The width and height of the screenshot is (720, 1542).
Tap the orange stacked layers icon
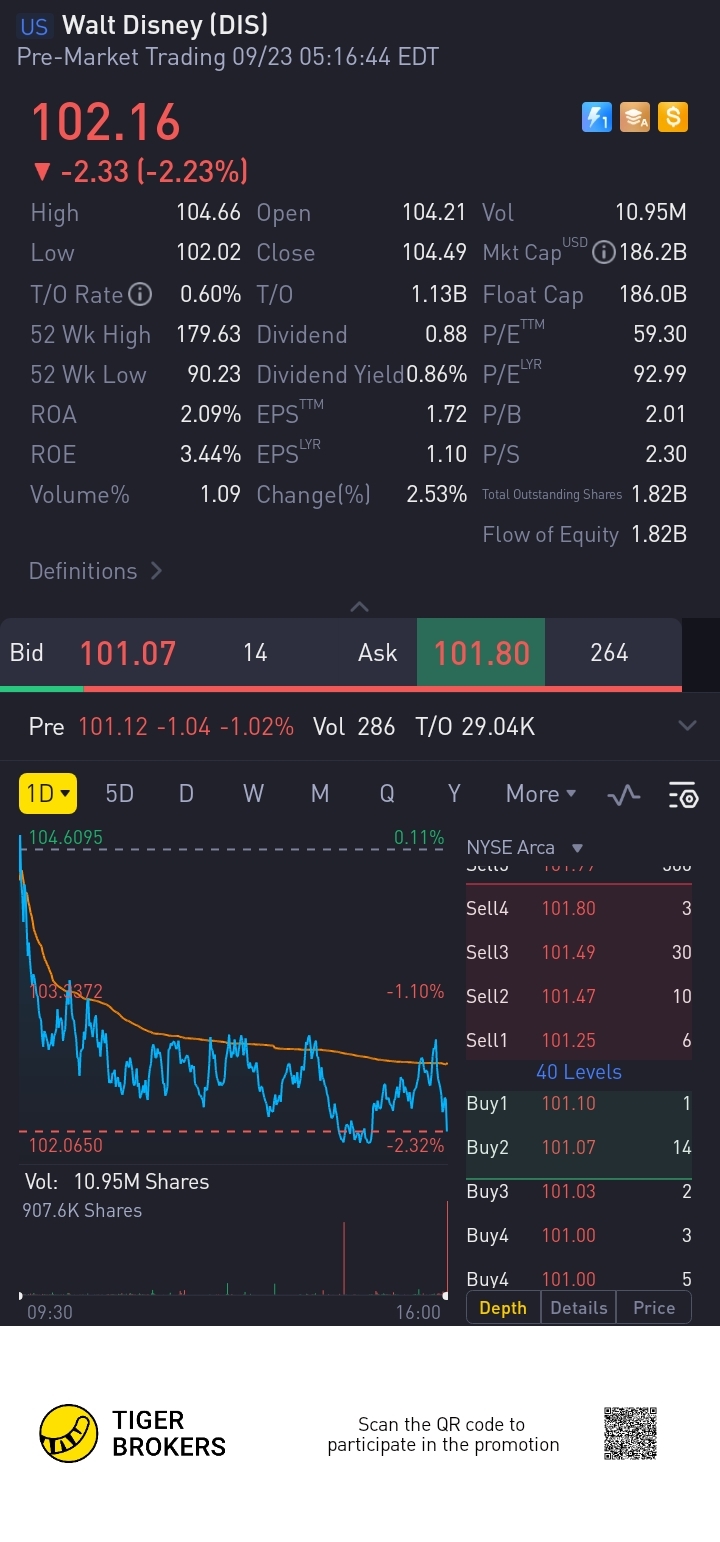pyautogui.click(x=635, y=117)
